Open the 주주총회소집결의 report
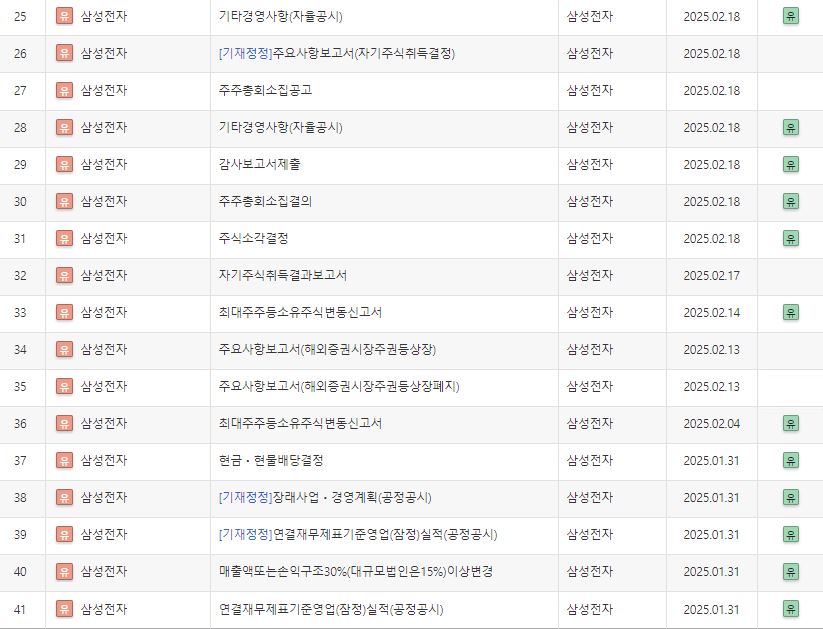 click(265, 202)
